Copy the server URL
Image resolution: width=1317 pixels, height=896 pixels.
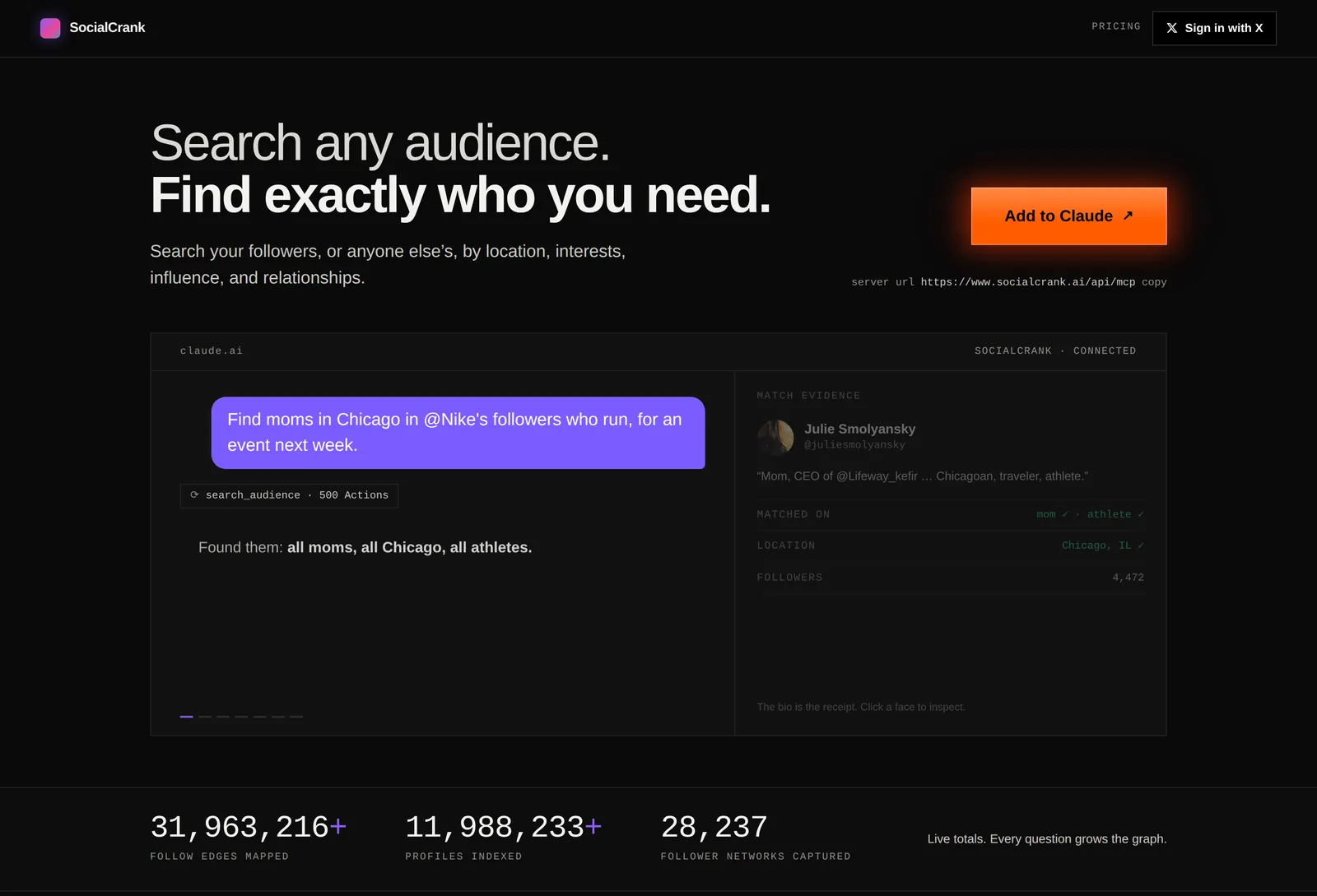(1154, 282)
